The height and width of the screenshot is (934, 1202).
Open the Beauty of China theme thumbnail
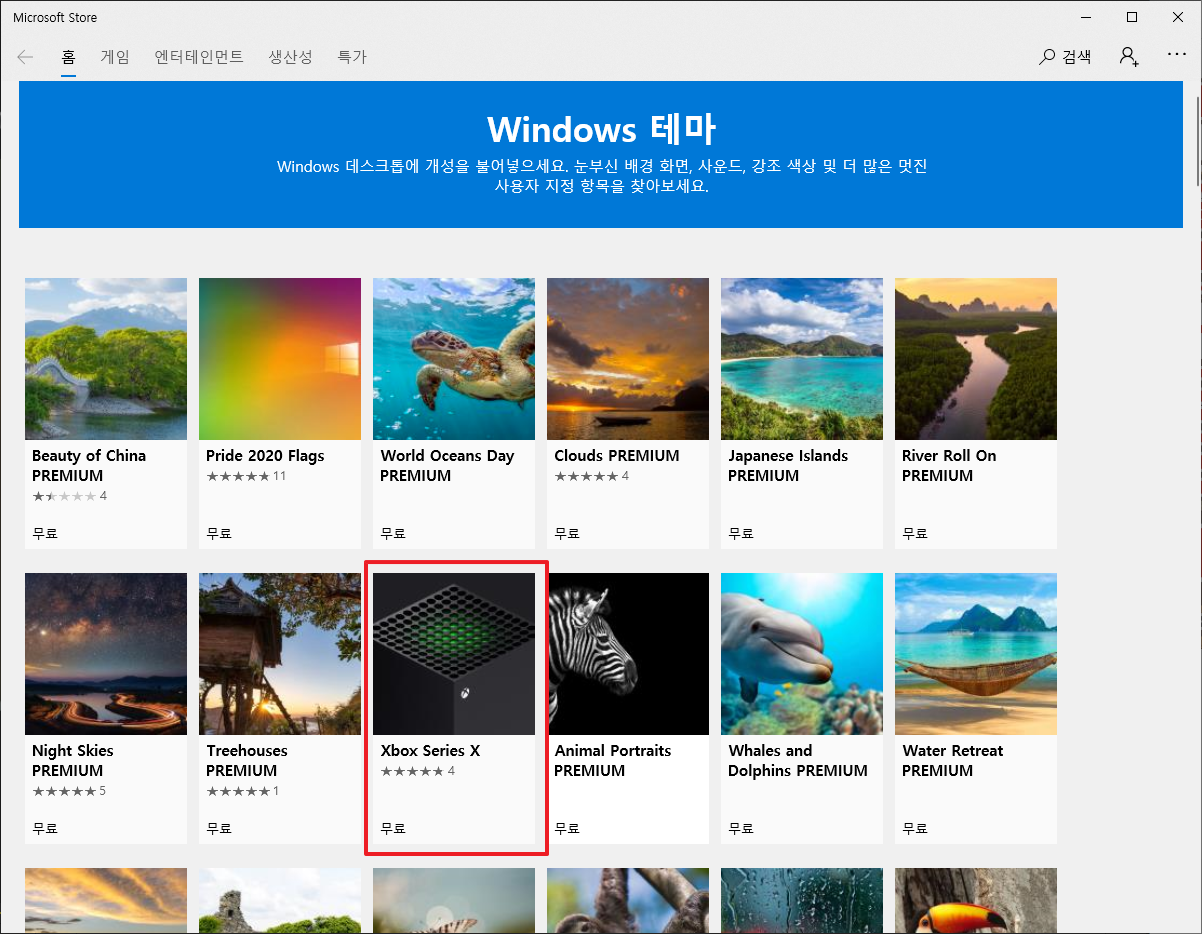tap(106, 359)
